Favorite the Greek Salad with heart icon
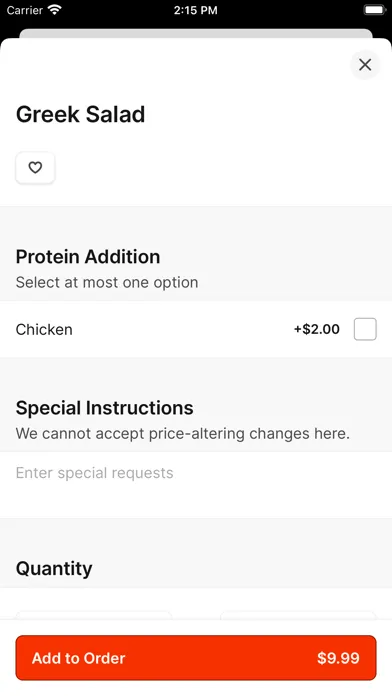392x696 pixels. click(35, 168)
